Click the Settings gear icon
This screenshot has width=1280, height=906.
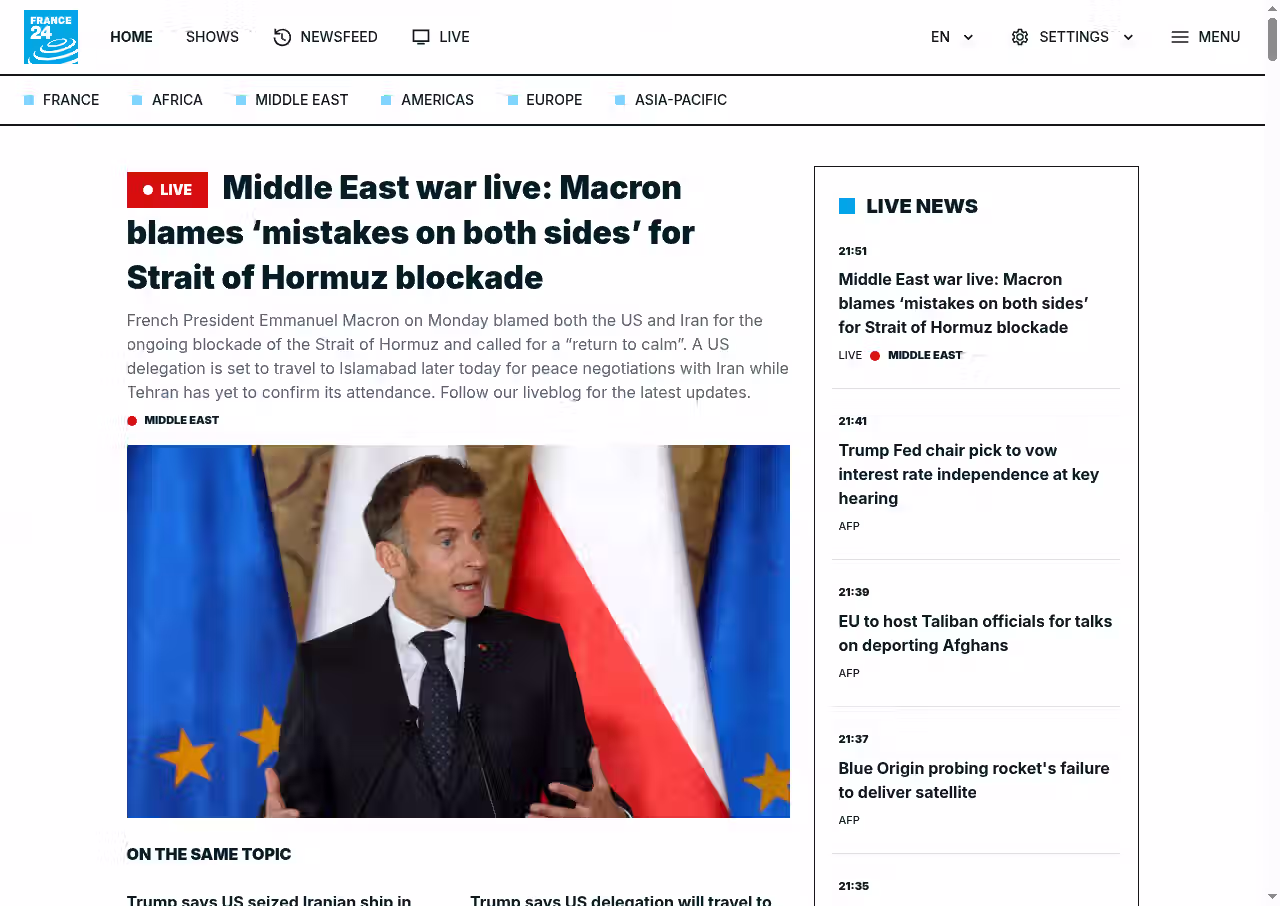pyautogui.click(x=1020, y=37)
